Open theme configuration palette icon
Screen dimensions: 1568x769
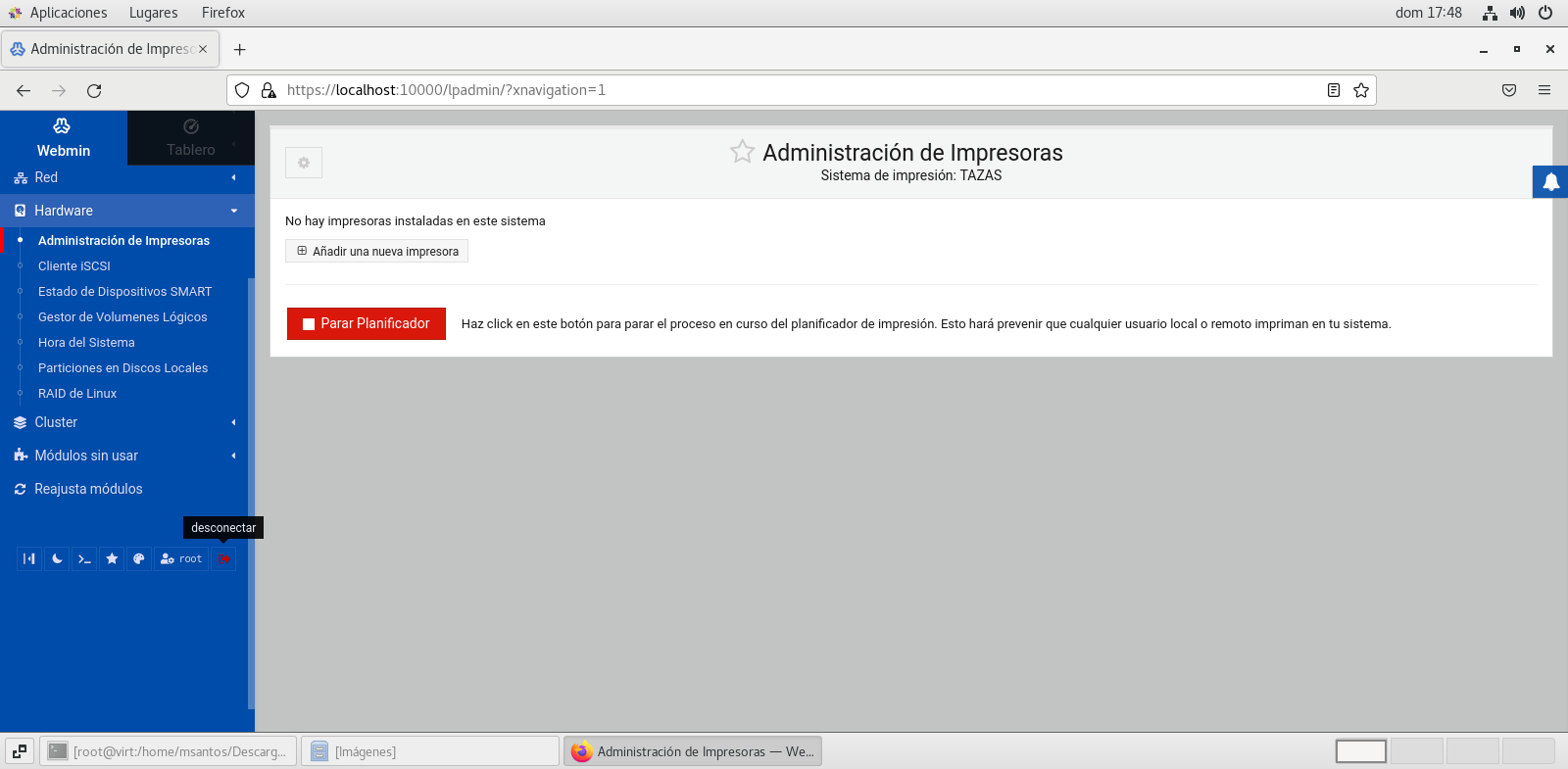[139, 558]
